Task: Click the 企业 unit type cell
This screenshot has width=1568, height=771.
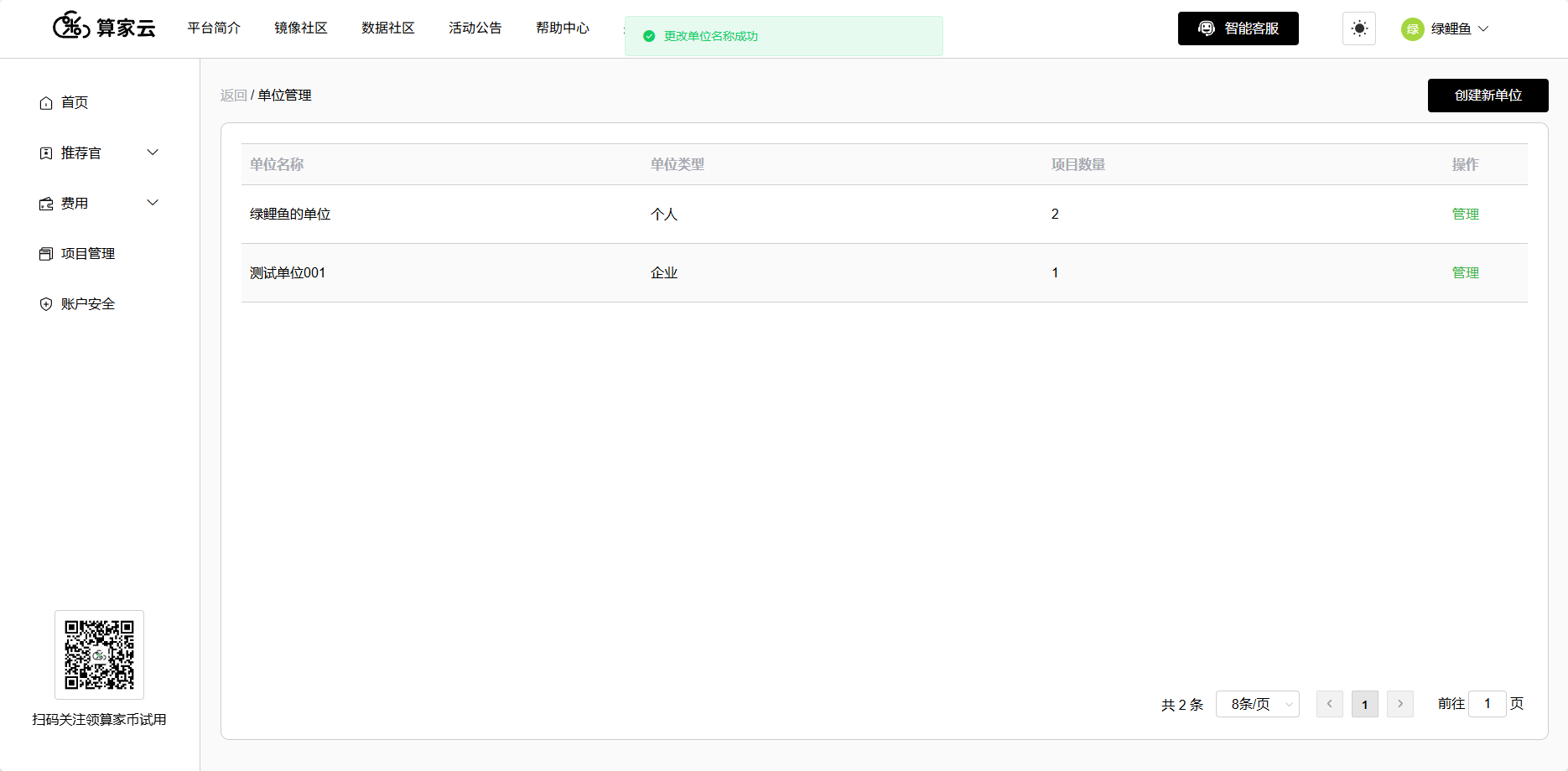Action: 664,272
